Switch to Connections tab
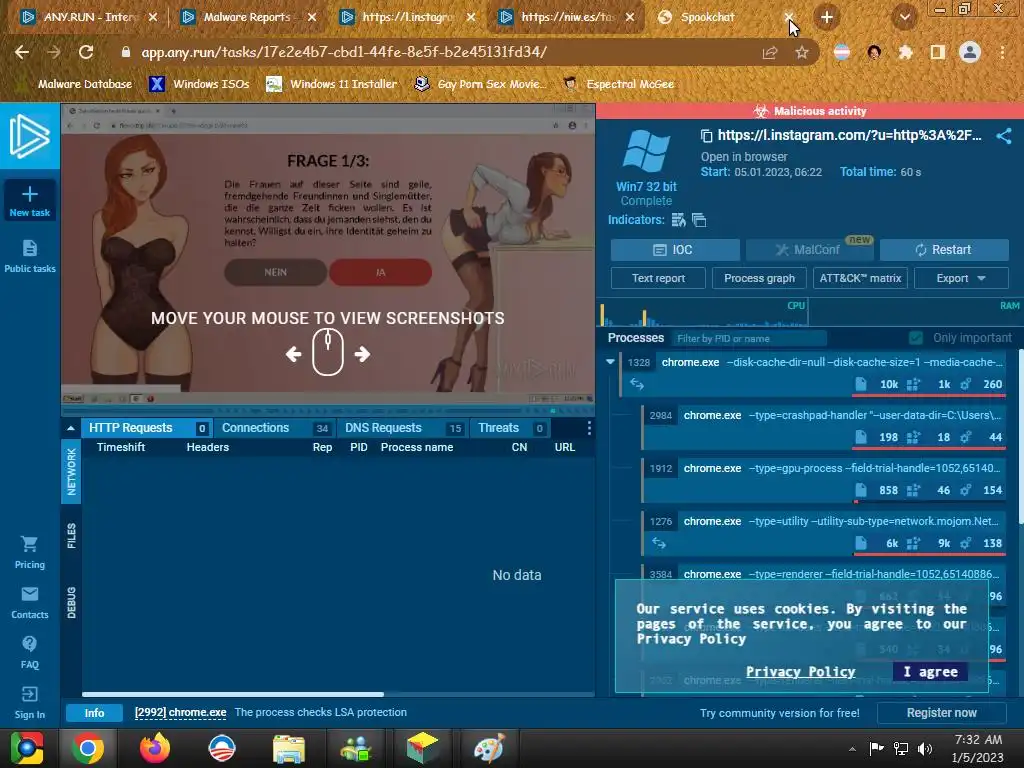Viewport: 1024px width, 768px height. pos(275,428)
